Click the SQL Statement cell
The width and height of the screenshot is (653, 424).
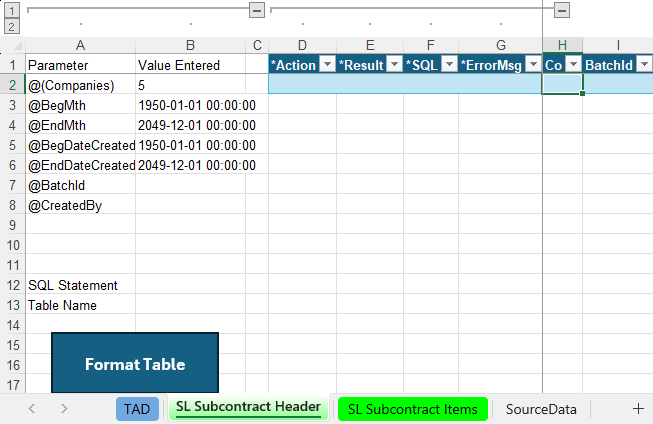(80, 285)
